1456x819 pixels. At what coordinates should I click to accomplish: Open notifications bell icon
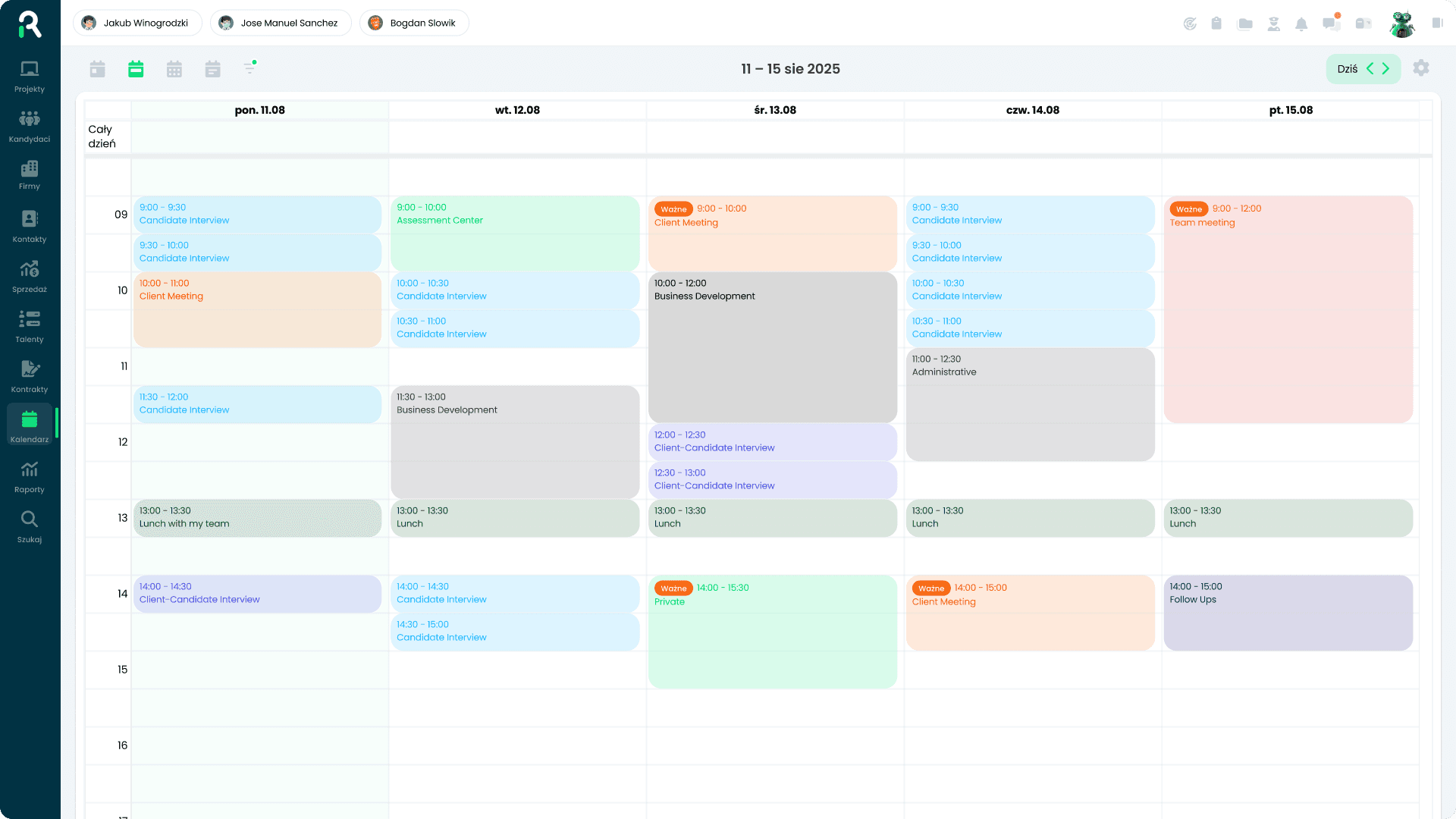point(1301,24)
